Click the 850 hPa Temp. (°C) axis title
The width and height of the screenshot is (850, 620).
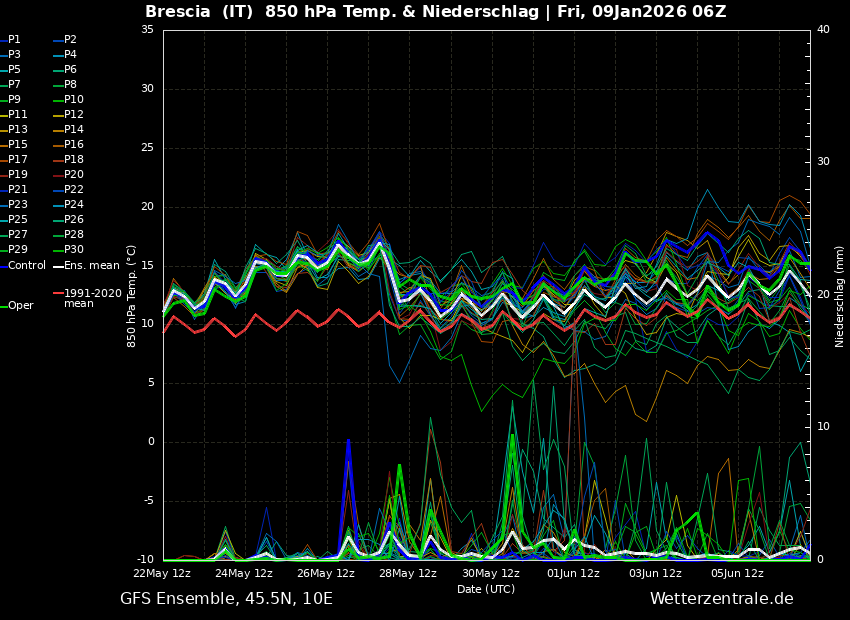132,296
